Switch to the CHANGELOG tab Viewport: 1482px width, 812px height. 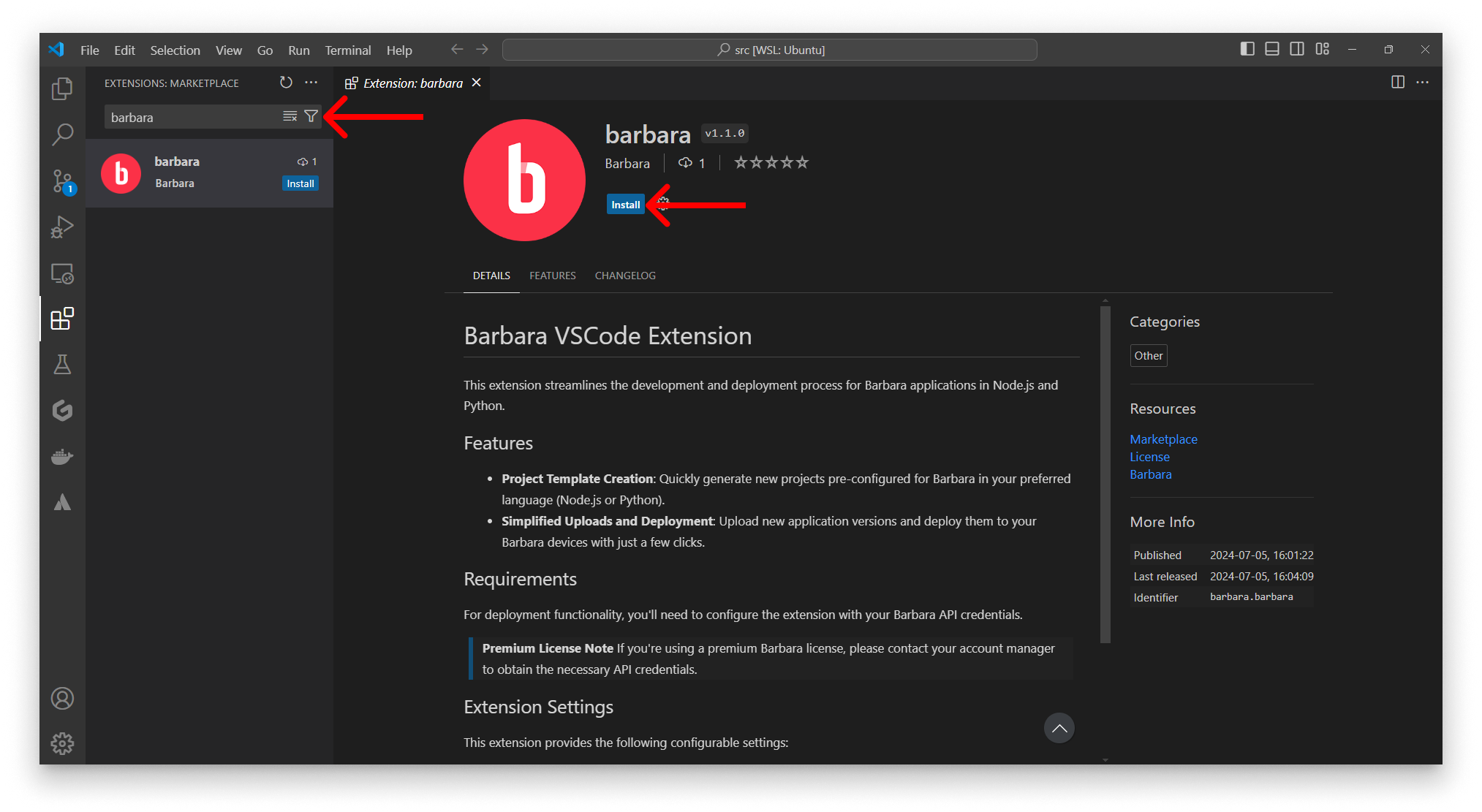[625, 276]
